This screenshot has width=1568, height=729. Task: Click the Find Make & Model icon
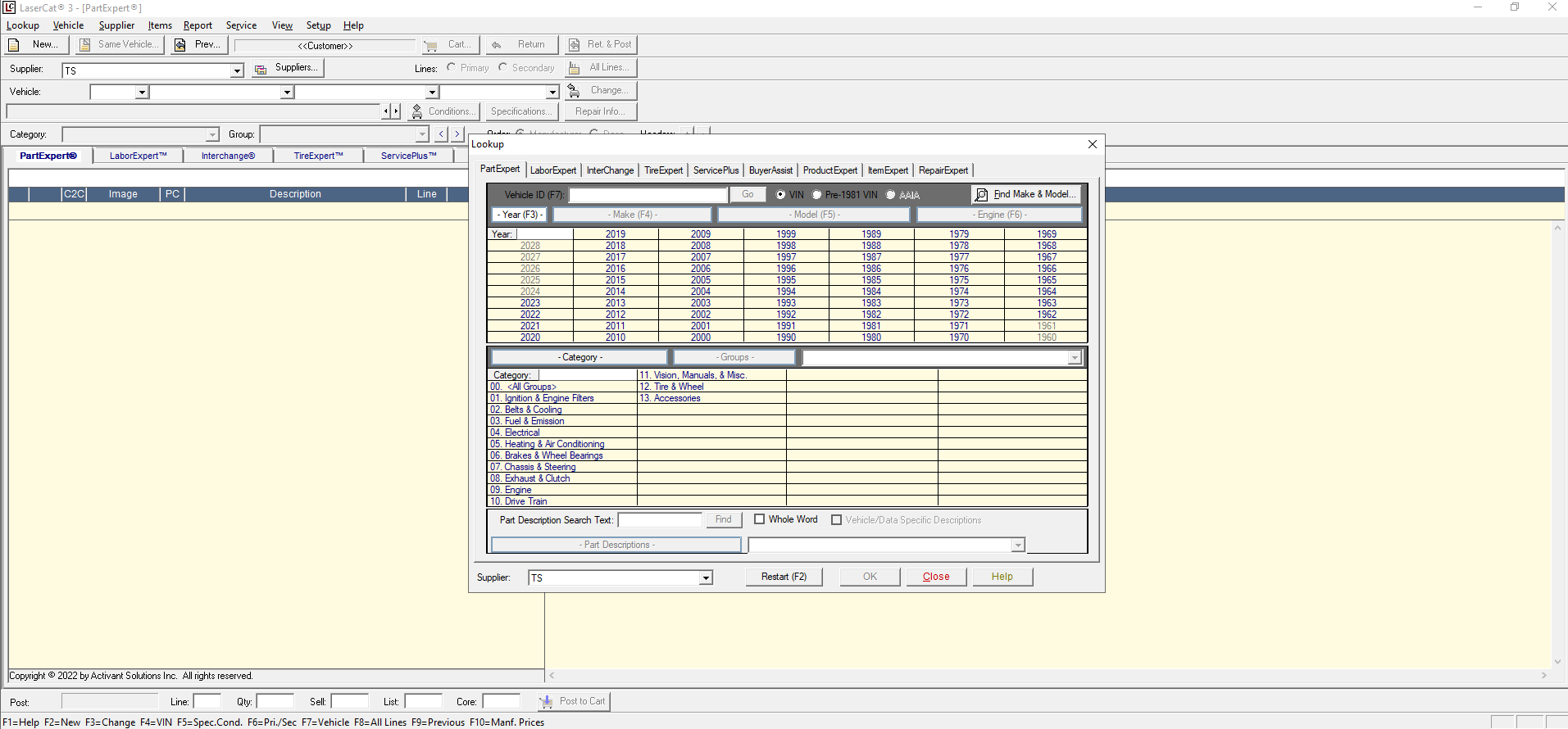[x=981, y=195]
